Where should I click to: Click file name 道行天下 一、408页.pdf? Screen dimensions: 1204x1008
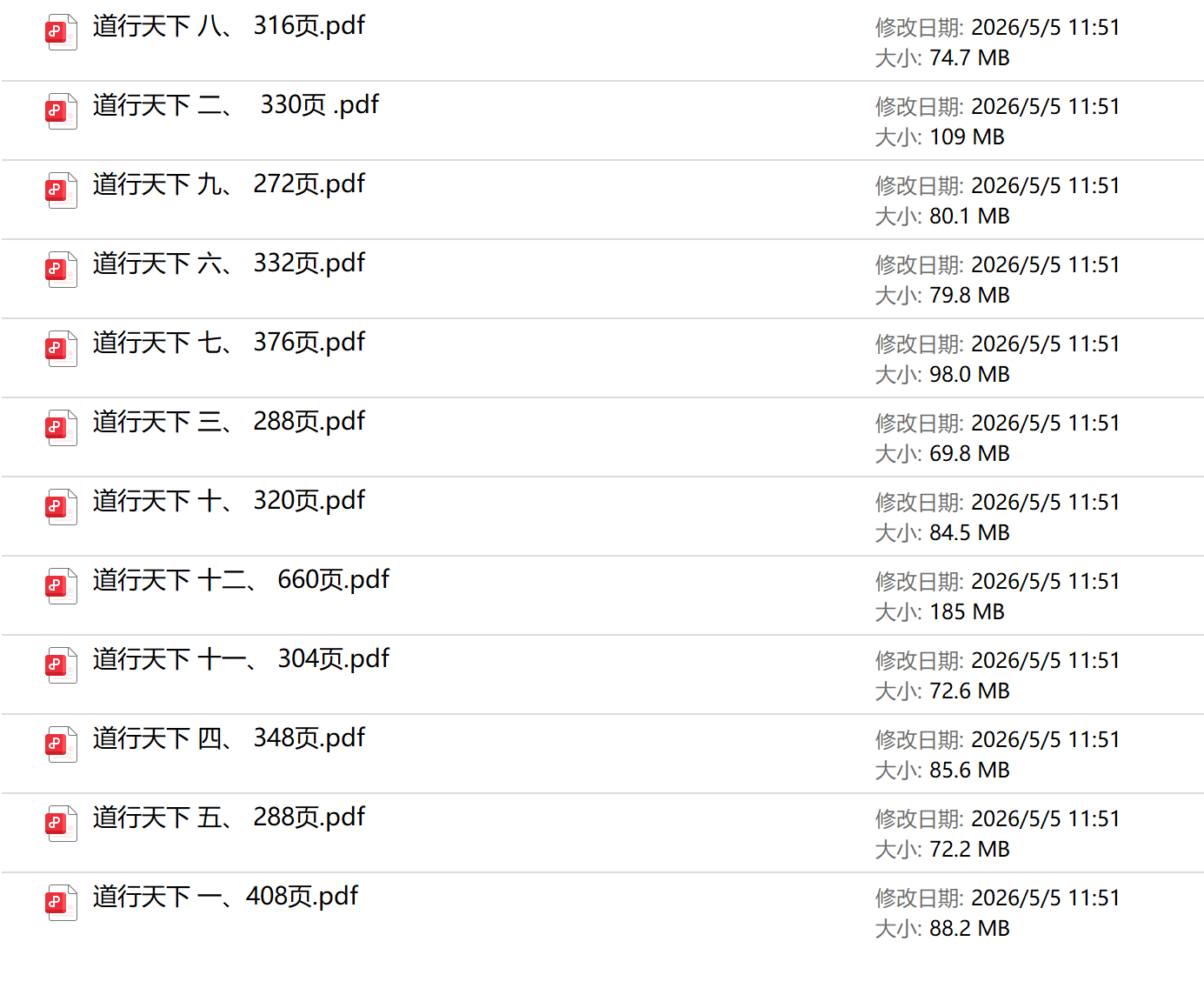coord(225,897)
